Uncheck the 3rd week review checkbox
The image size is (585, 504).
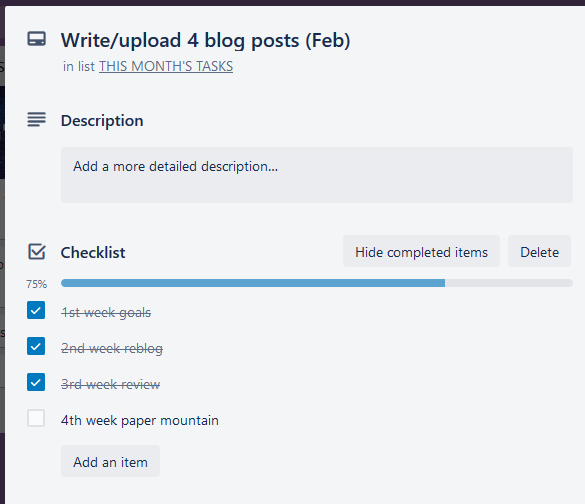36,382
